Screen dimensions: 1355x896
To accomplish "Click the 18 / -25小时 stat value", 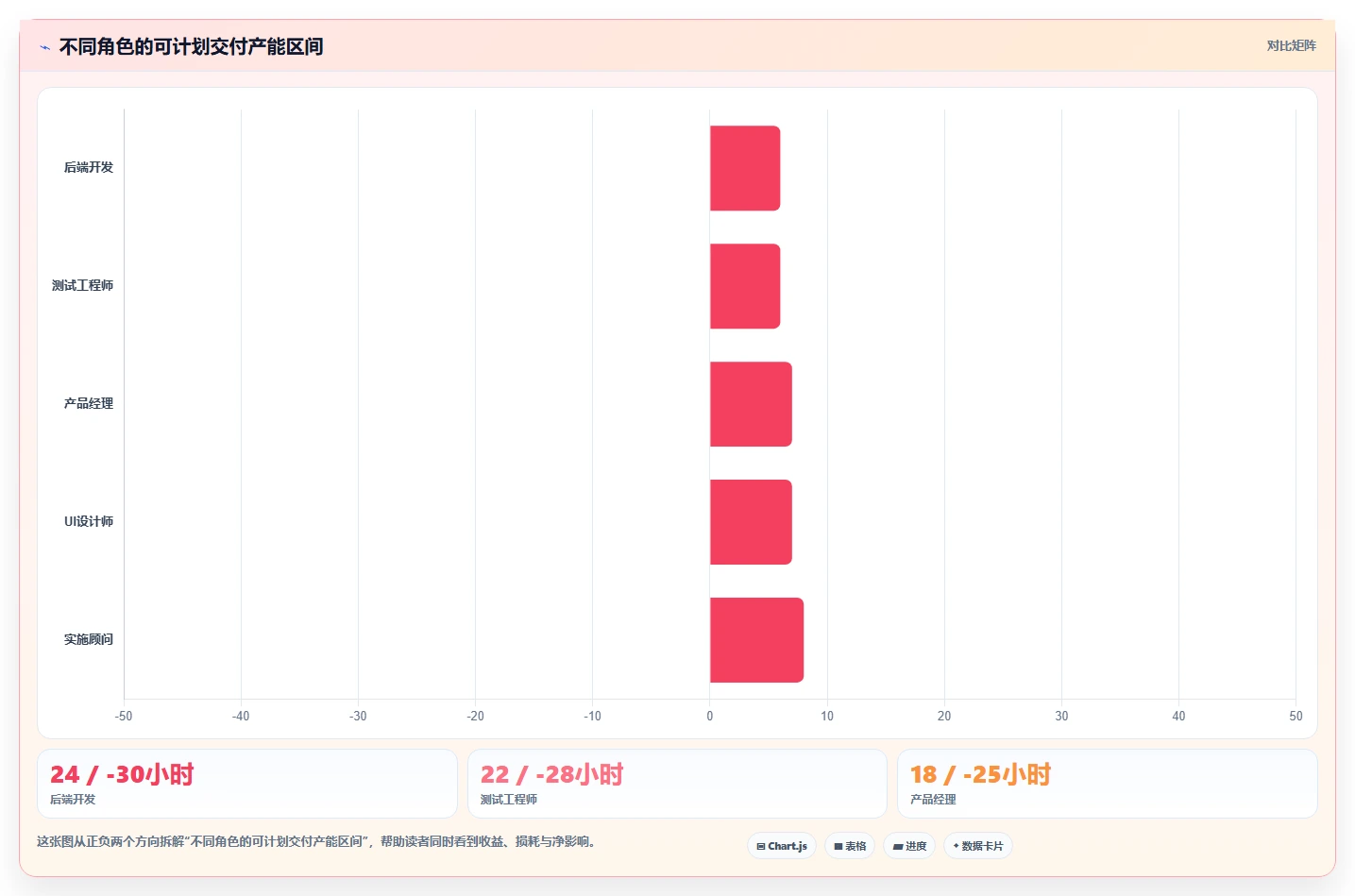I will click(x=981, y=774).
